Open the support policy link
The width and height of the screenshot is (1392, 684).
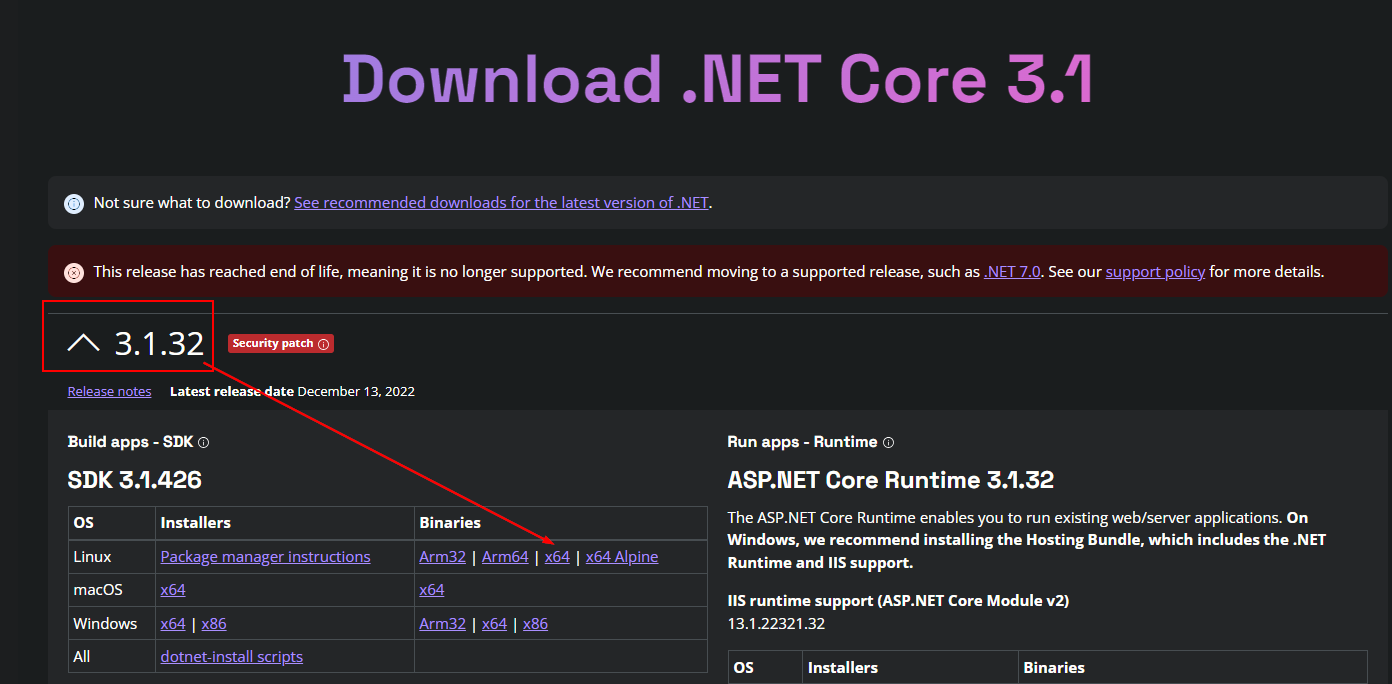pyautogui.click(x=1155, y=271)
